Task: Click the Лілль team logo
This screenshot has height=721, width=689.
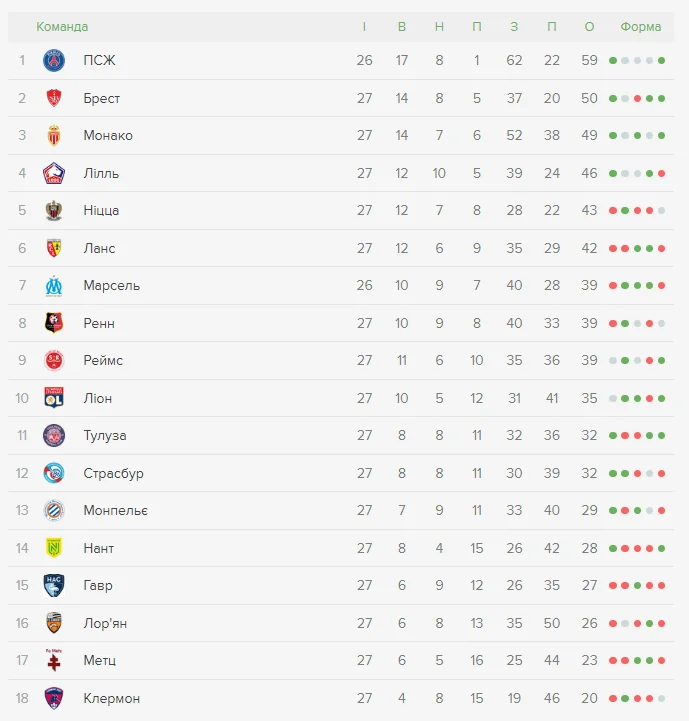Action: tap(54, 173)
